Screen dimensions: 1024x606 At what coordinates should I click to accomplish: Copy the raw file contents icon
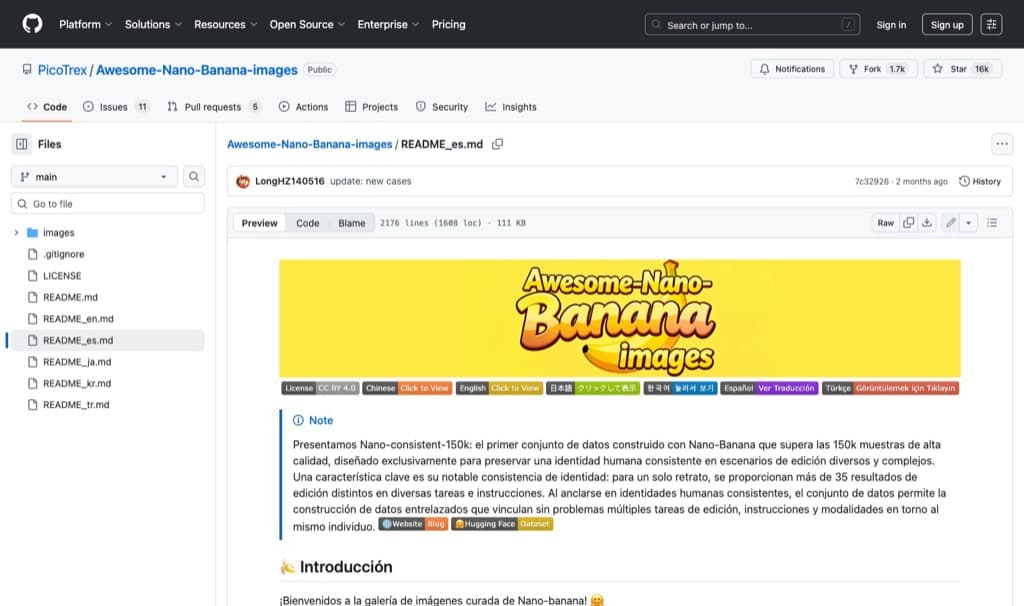coord(908,223)
